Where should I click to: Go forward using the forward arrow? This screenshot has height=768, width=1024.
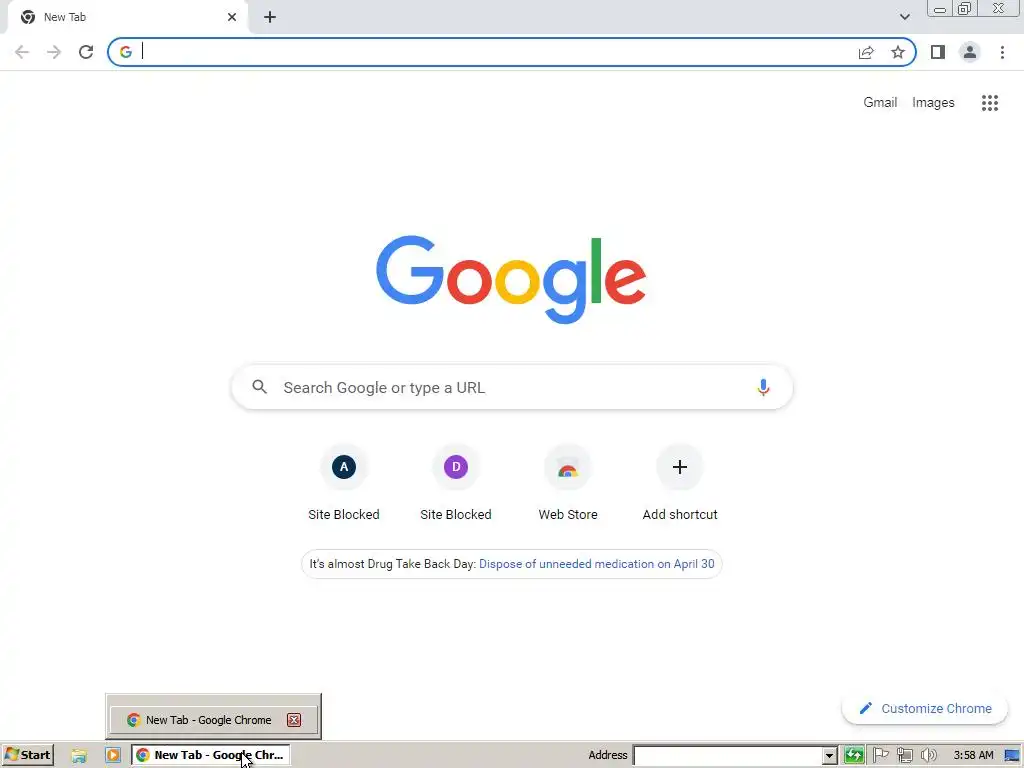pos(54,52)
